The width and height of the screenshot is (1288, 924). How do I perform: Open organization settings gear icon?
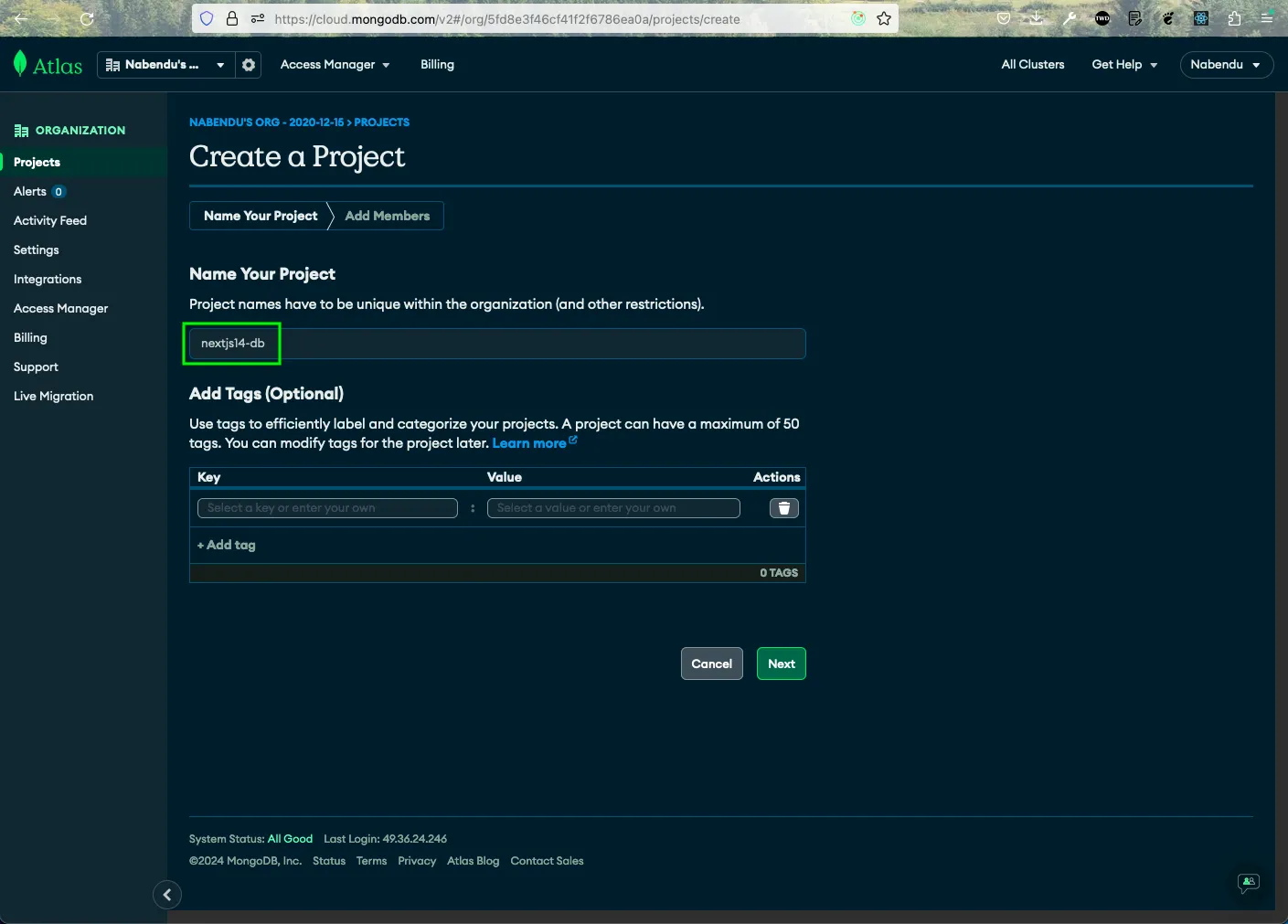coord(249,65)
